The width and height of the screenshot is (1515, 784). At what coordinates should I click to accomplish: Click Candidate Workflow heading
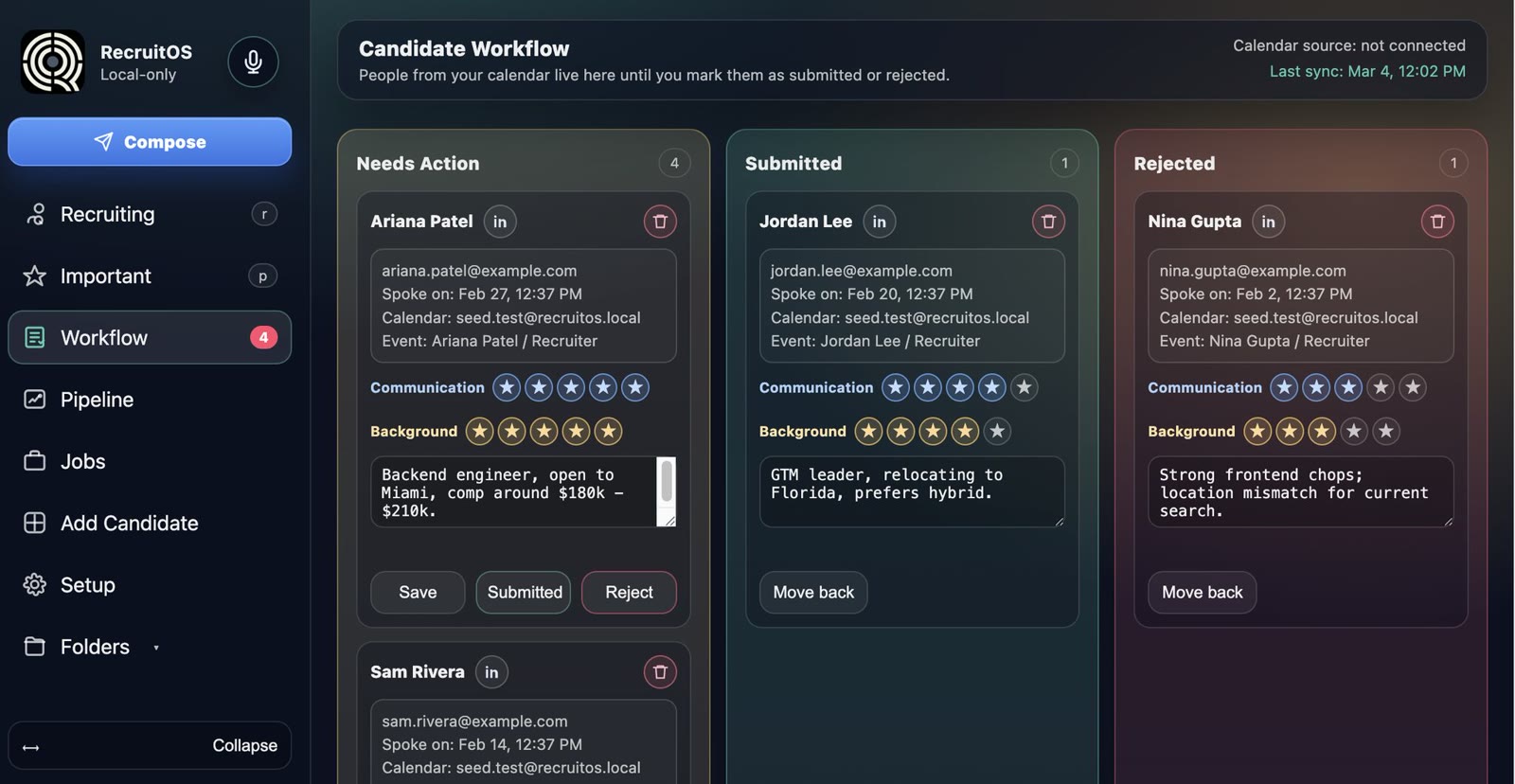point(464,49)
